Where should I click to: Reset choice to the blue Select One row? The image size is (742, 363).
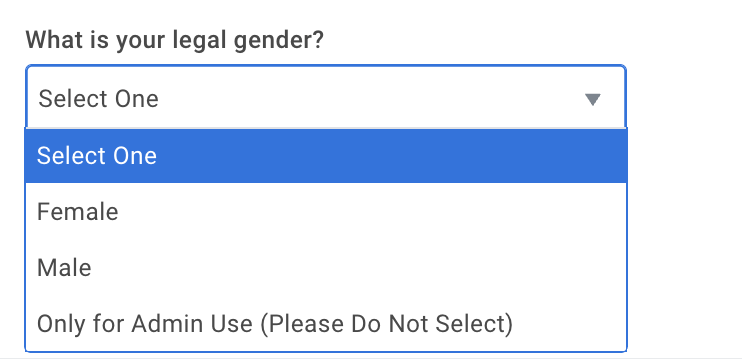tap(326, 156)
